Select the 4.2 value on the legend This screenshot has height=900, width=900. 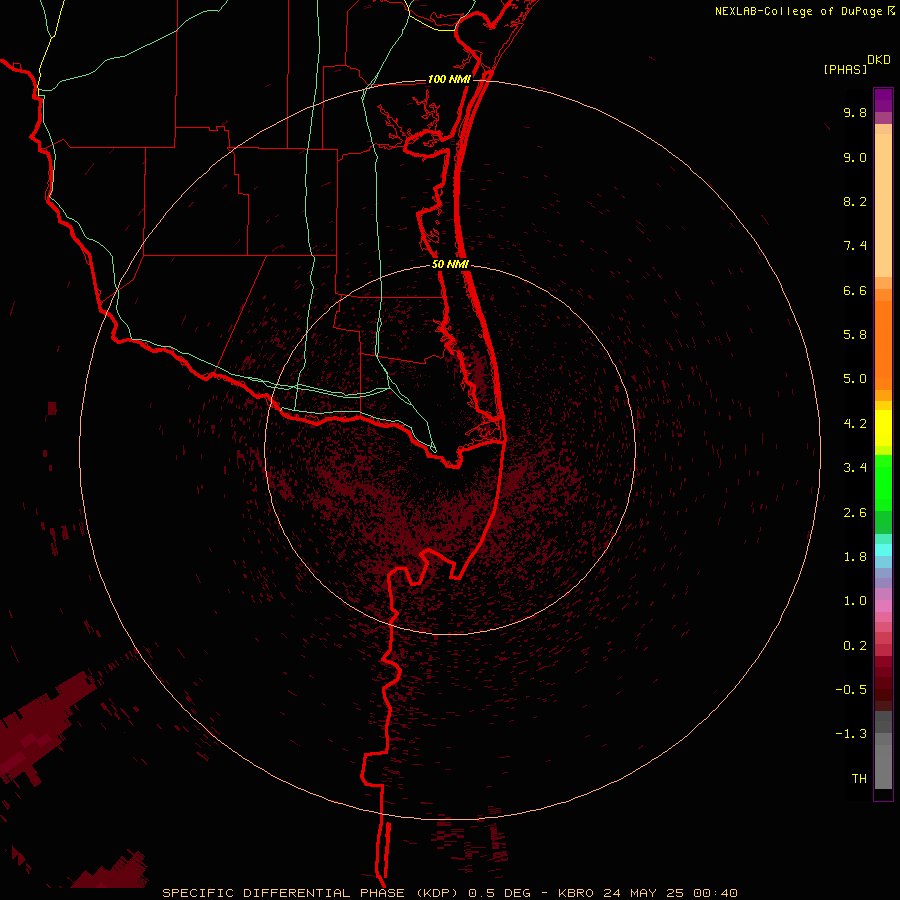[855, 424]
